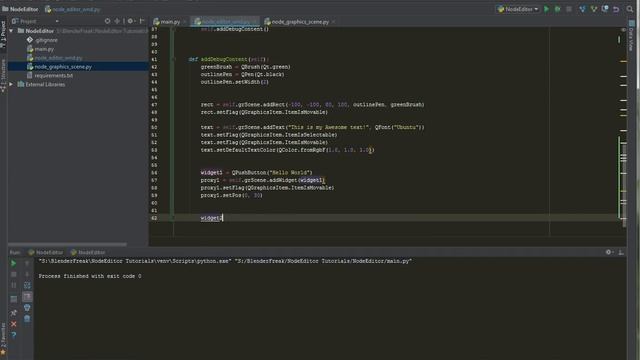This screenshot has width=640, height=360.
Task: Select second NodeEditor tab in Run panel
Action: 88,252
